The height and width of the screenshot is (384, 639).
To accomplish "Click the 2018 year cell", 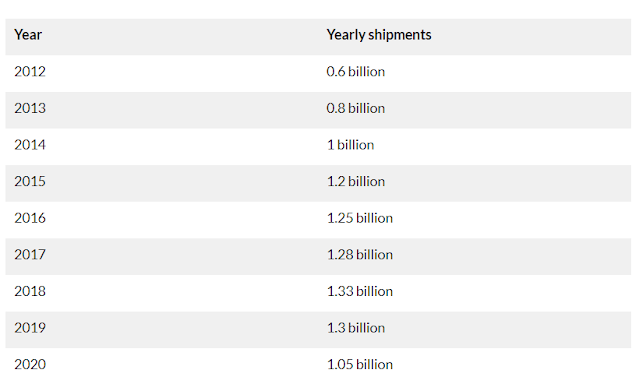I will 30,291.
